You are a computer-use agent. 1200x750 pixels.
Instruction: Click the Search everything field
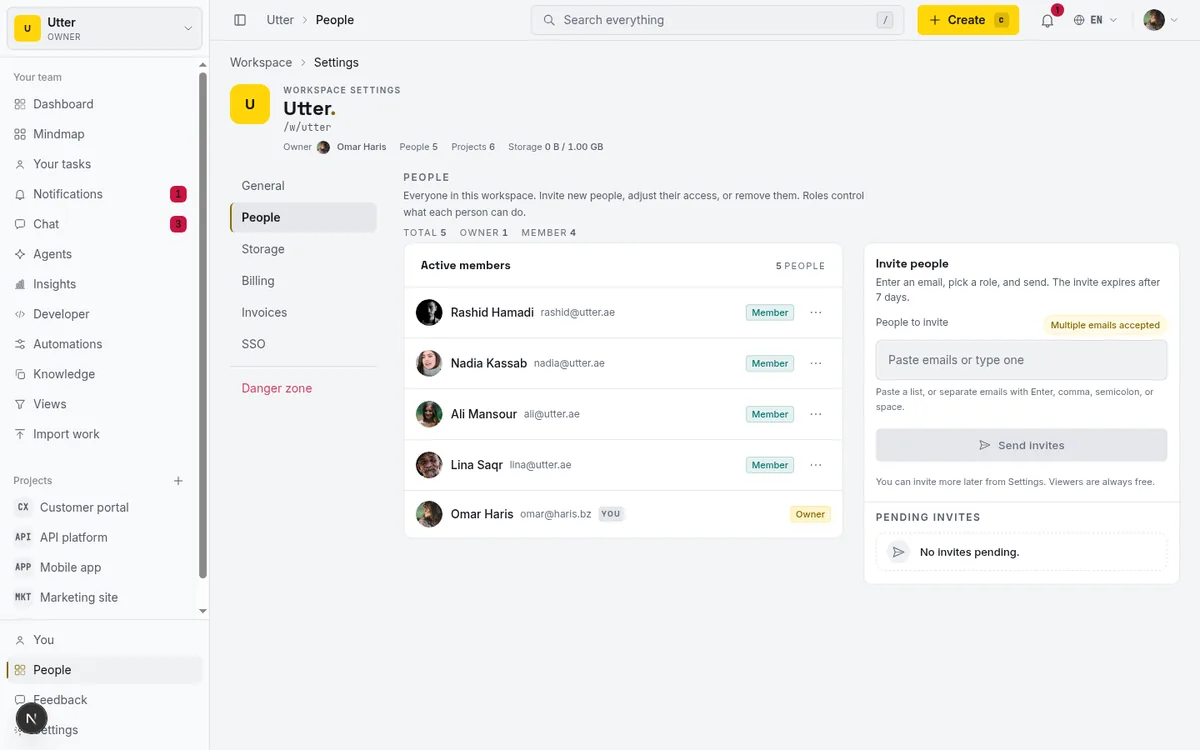coord(717,20)
